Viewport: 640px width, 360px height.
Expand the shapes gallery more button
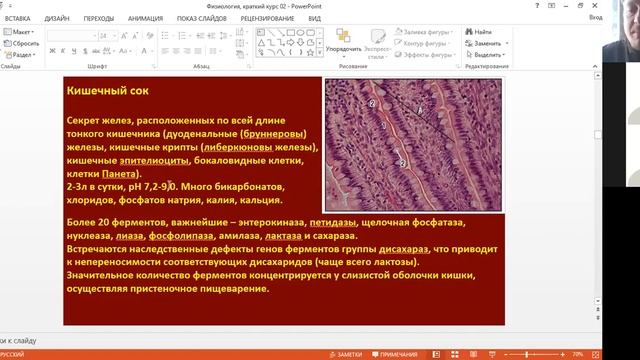[320, 52]
